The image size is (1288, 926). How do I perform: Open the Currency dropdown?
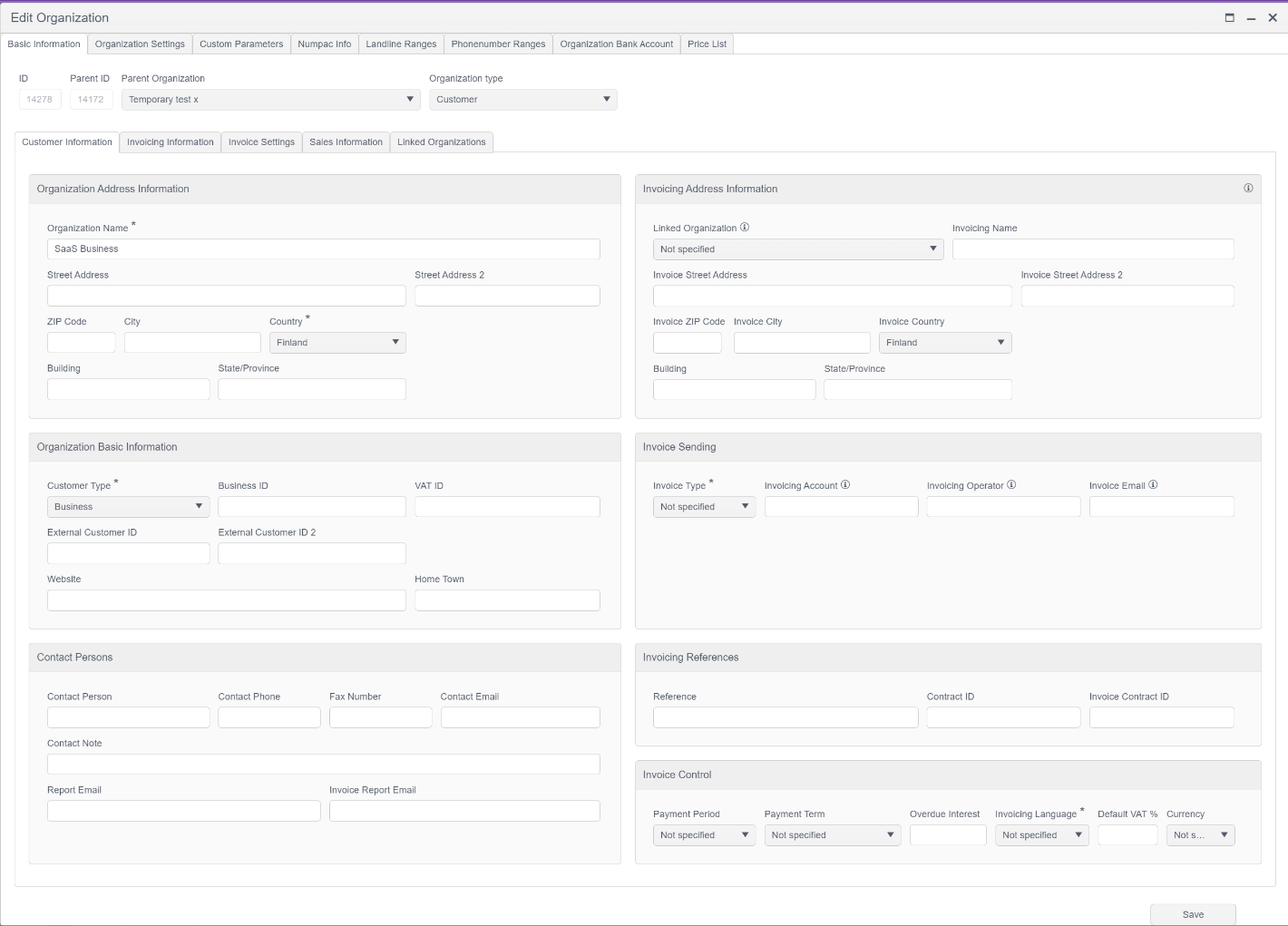[x=1200, y=835]
